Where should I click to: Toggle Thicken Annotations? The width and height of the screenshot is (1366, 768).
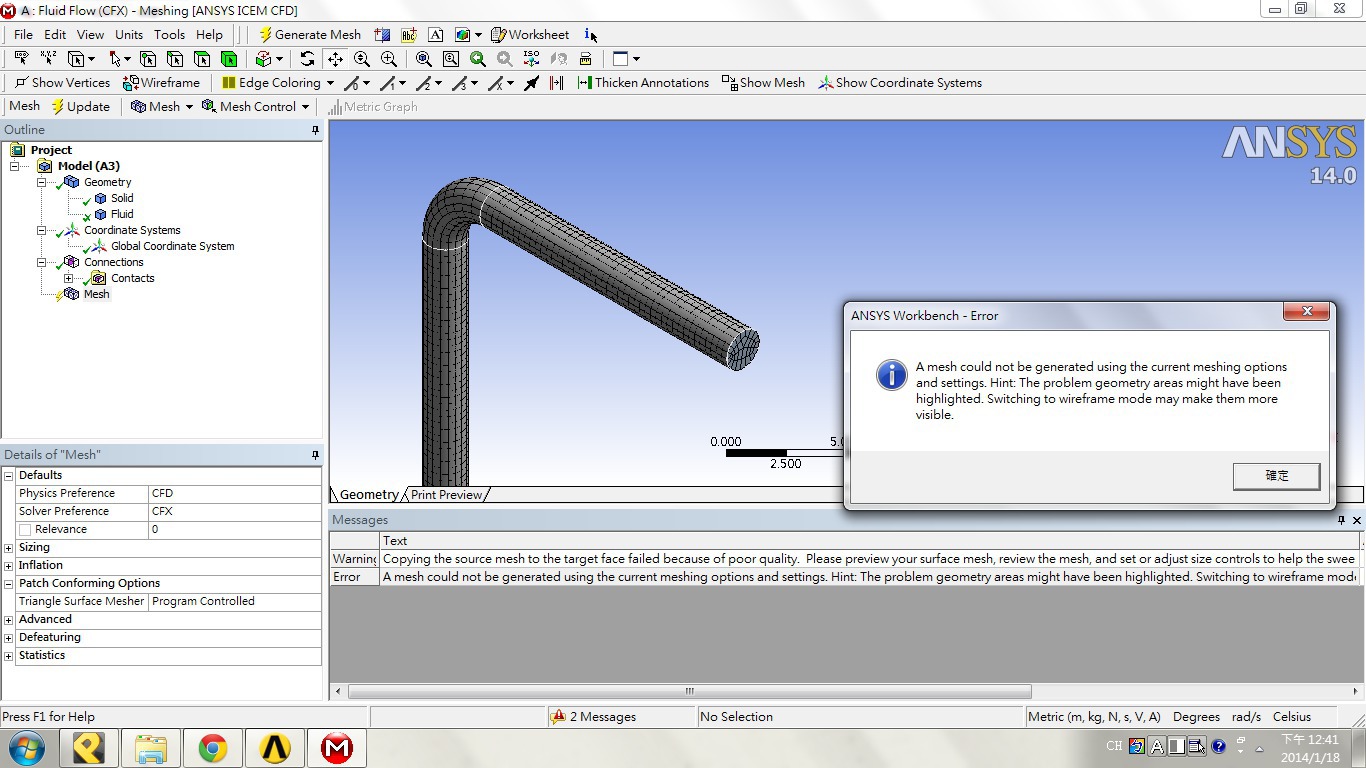(x=643, y=83)
